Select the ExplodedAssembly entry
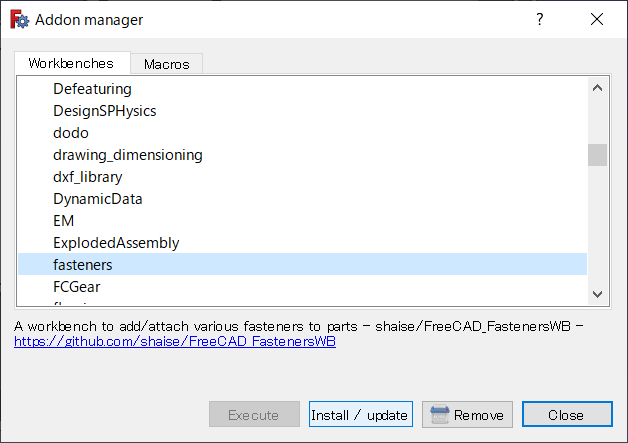The width and height of the screenshot is (628, 443). [x=115, y=243]
